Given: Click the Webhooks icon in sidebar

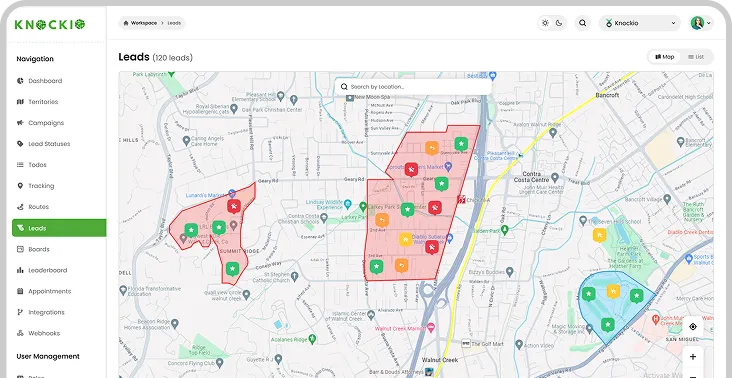Looking at the screenshot, I should pos(20,333).
